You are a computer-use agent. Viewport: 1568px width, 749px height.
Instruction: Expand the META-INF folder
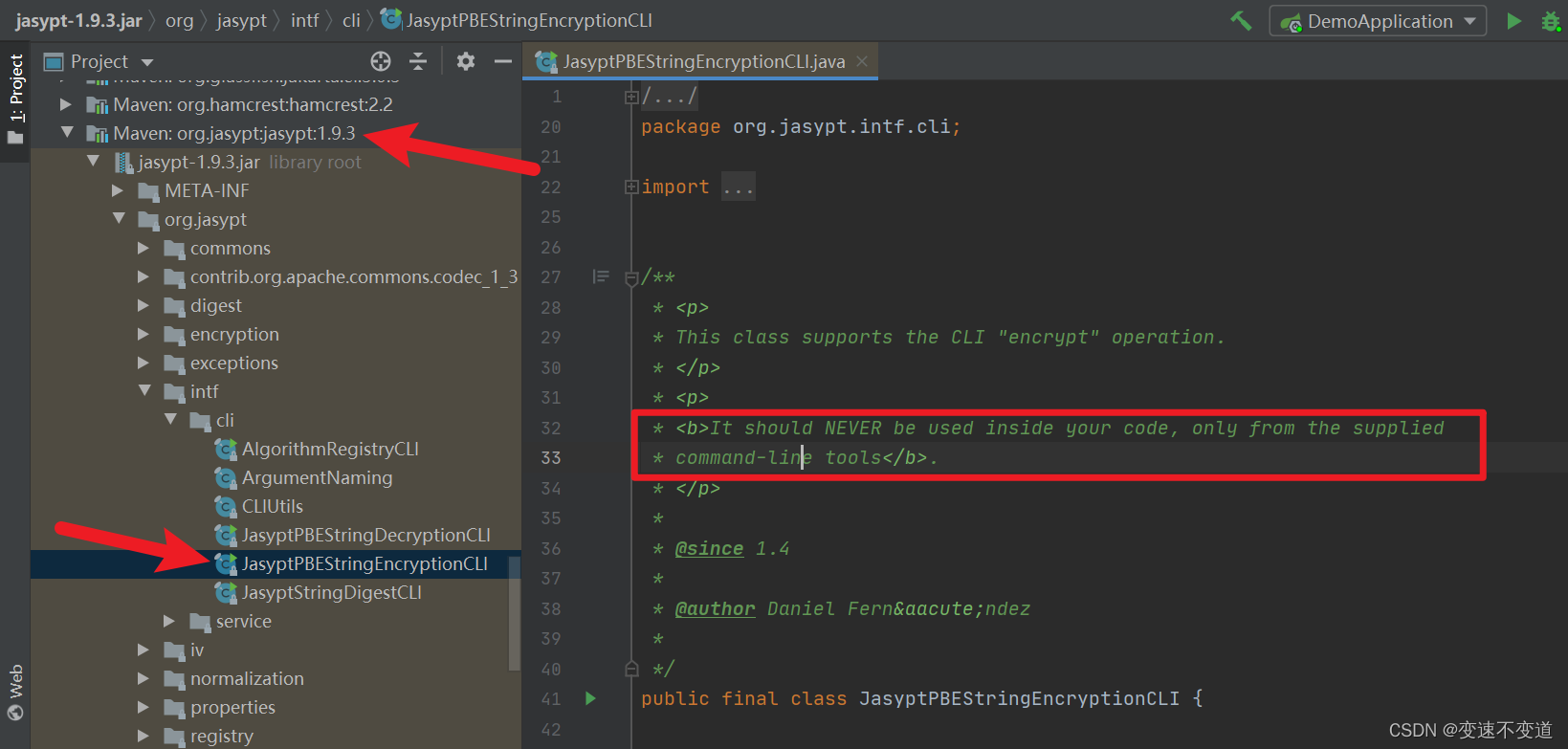pos(118,190)
